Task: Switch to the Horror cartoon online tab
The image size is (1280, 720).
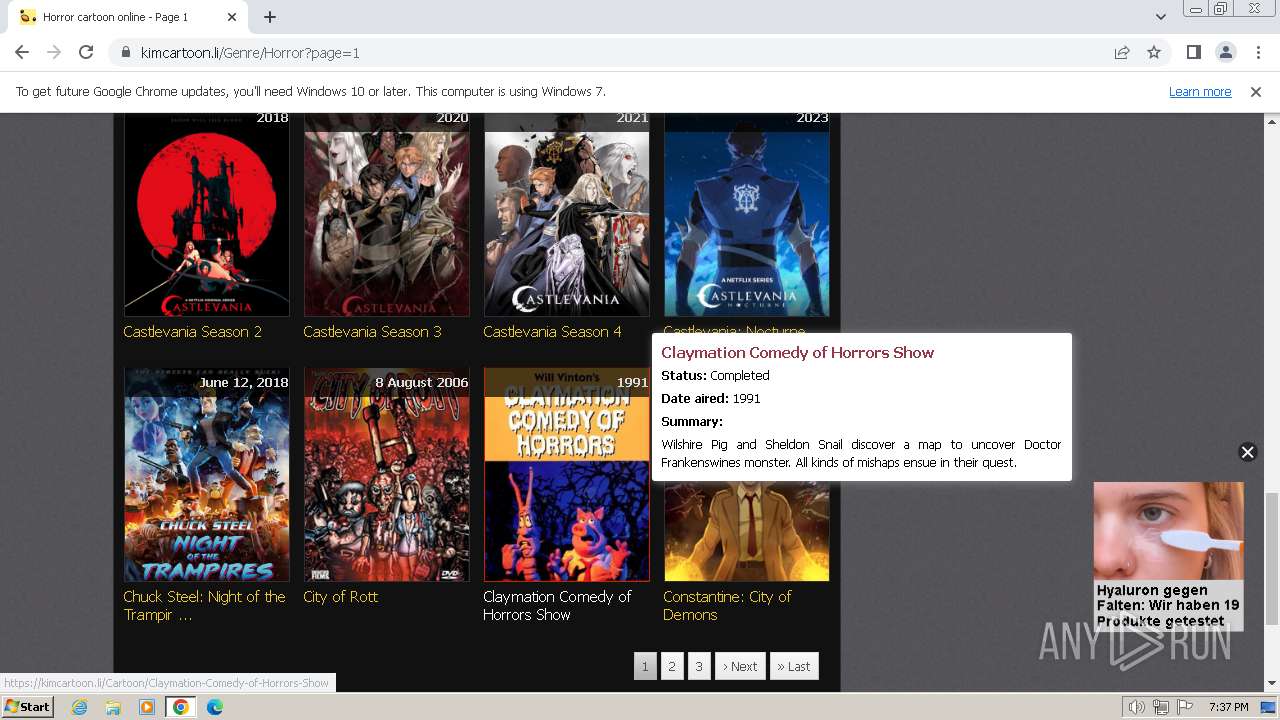Action: coord(128,17)
